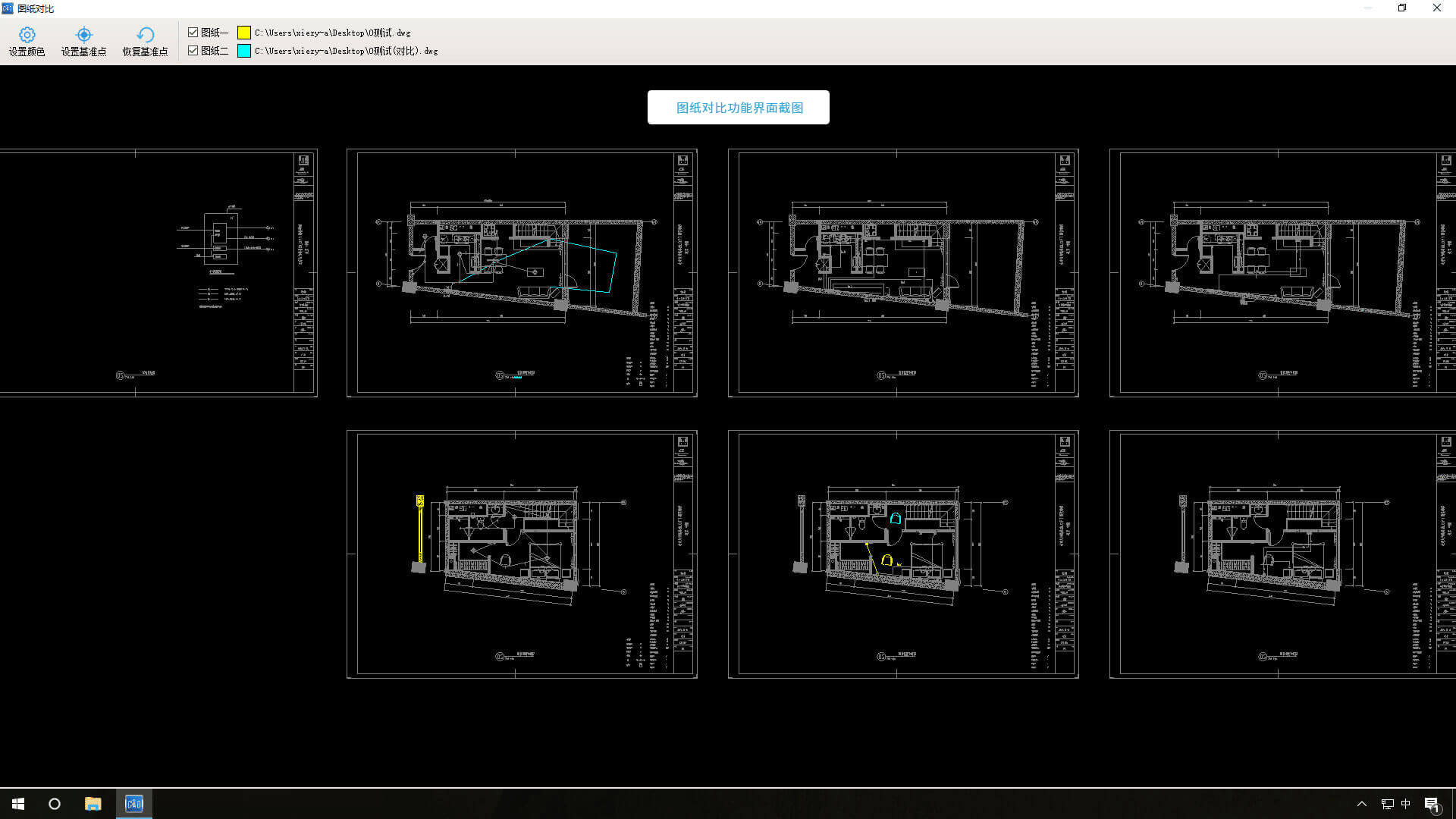Open the Windows Start menu
The width and height of the screenshot is (1456, 819).
[18, 804]
